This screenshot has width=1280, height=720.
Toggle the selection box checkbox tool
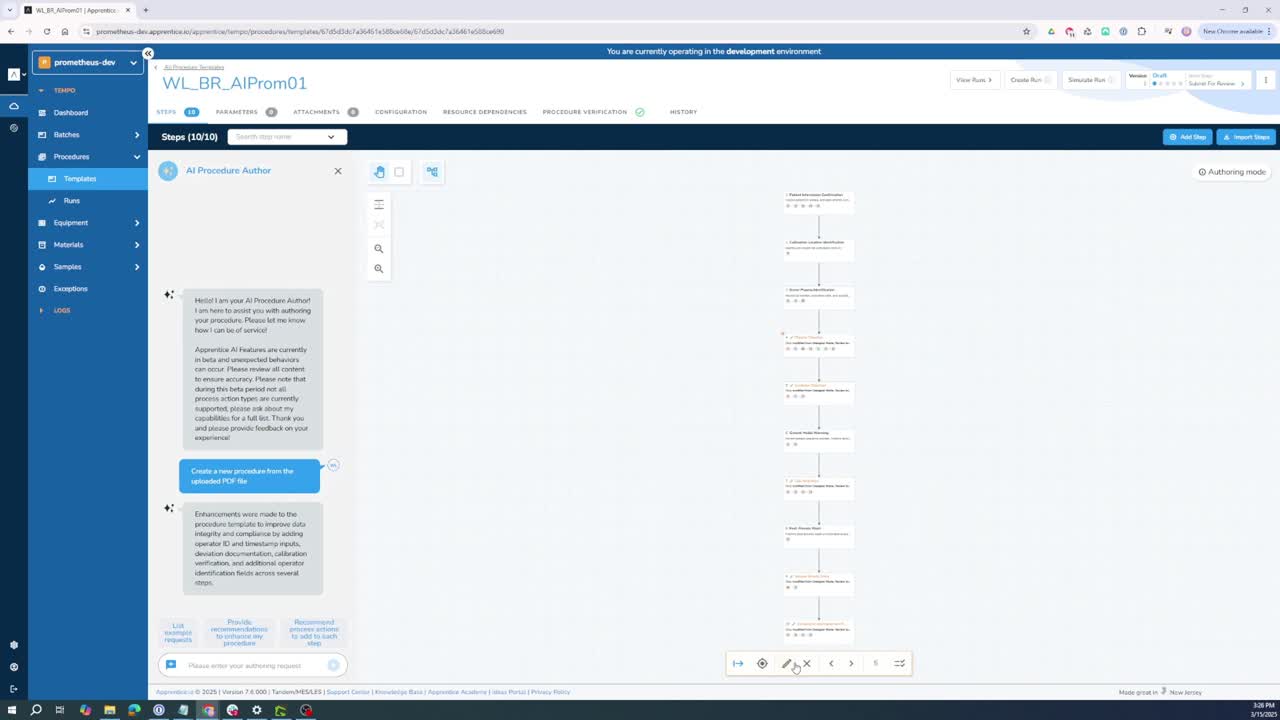tap(399, 172)
